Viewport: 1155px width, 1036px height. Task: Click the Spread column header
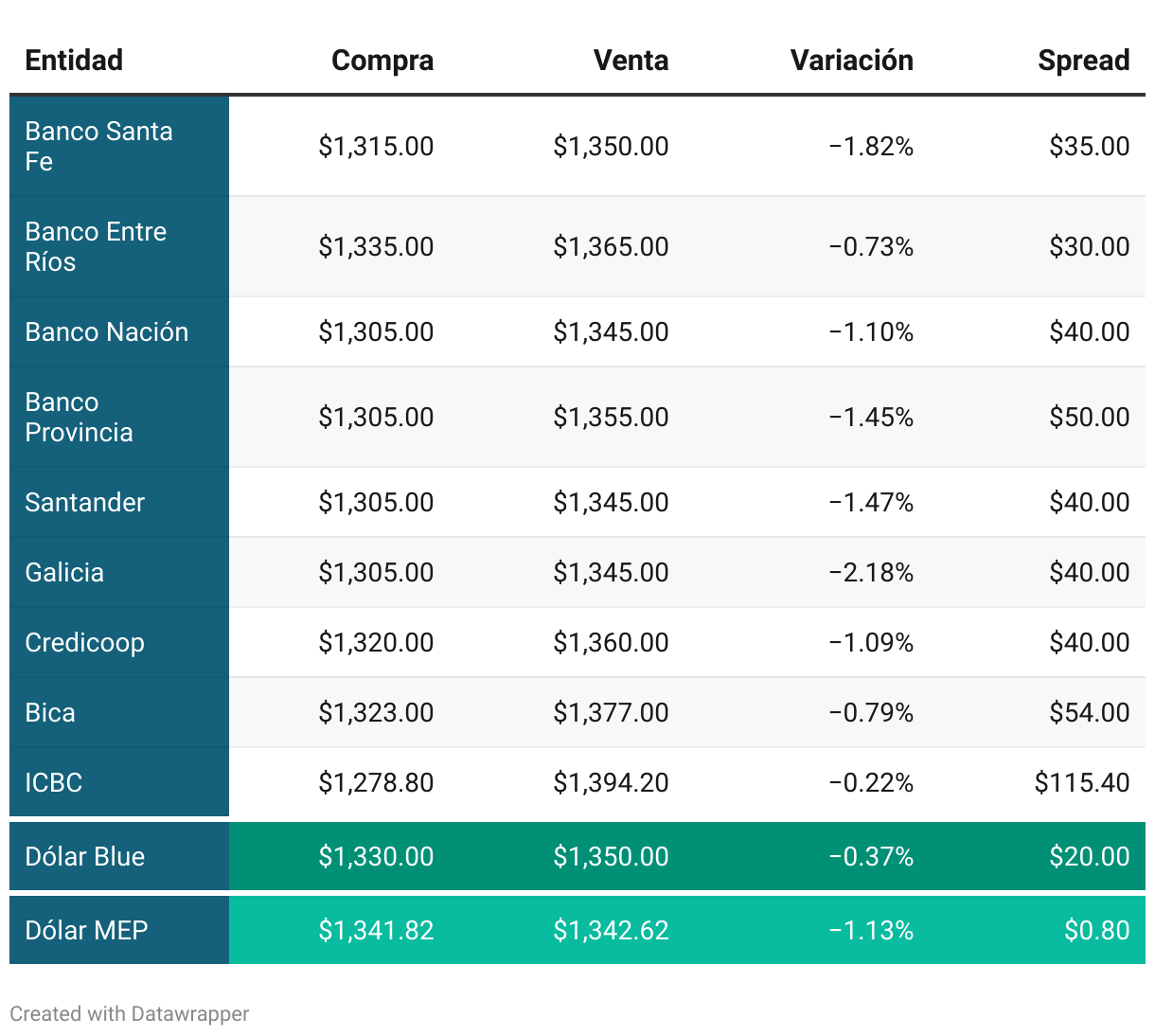(1083, 61)
